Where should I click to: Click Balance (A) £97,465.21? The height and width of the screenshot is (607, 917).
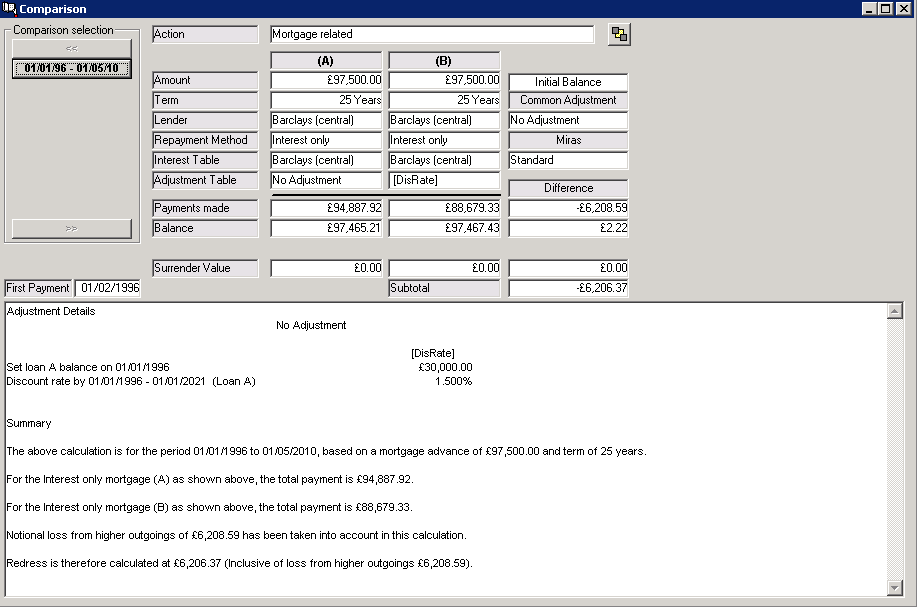[326, 228]
